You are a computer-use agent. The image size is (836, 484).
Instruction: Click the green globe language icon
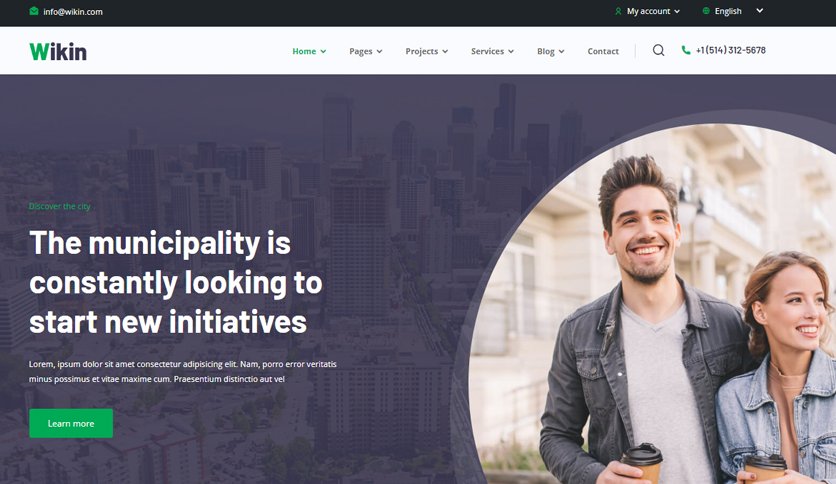click(x=706, y=11)
